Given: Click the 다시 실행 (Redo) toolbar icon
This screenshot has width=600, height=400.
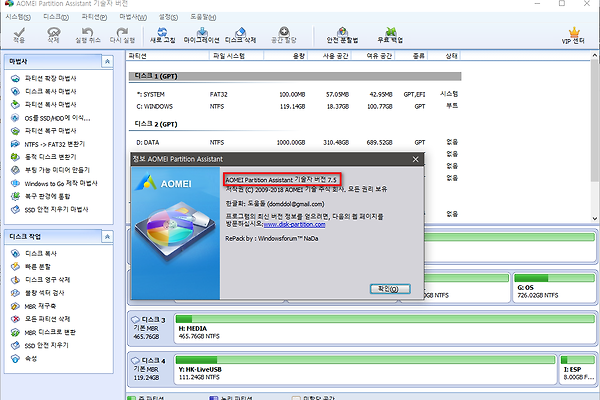Looking at the screenshot, I should tap(122, 35).
